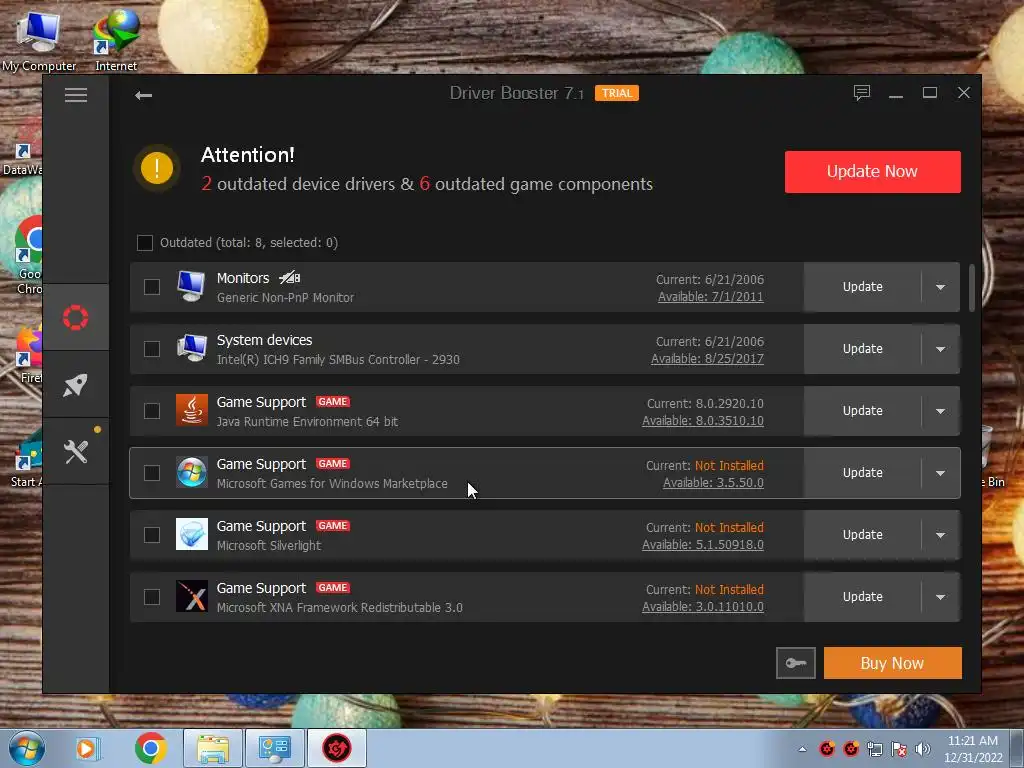Expand dropdown arrow for Games for Windows Marketplace
This screenshot has width=1024, height=768.
(x=940, y=473)
